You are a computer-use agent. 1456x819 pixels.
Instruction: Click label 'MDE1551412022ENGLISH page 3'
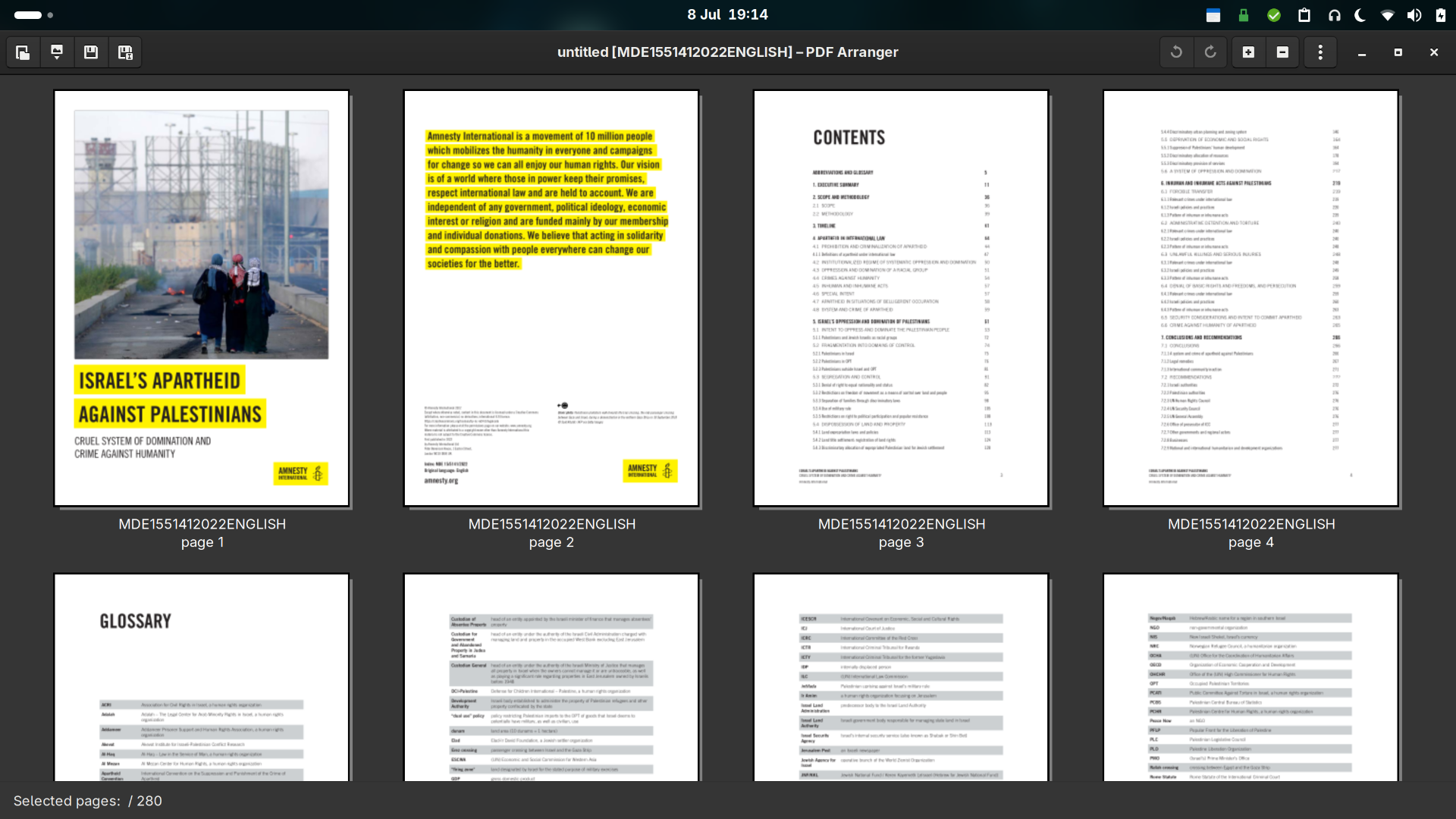pyautogui.click(x=901, y=533)
